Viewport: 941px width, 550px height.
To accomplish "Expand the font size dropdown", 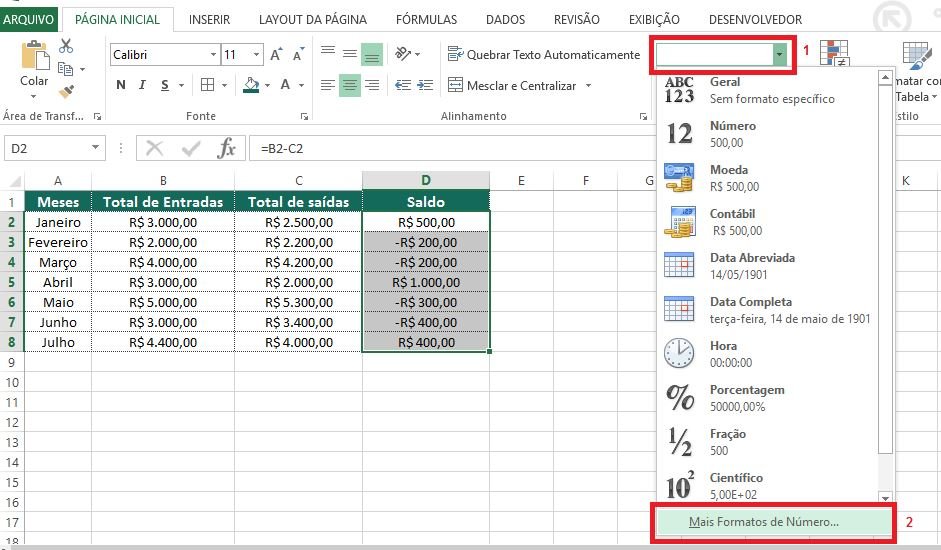I will [257, 55].
